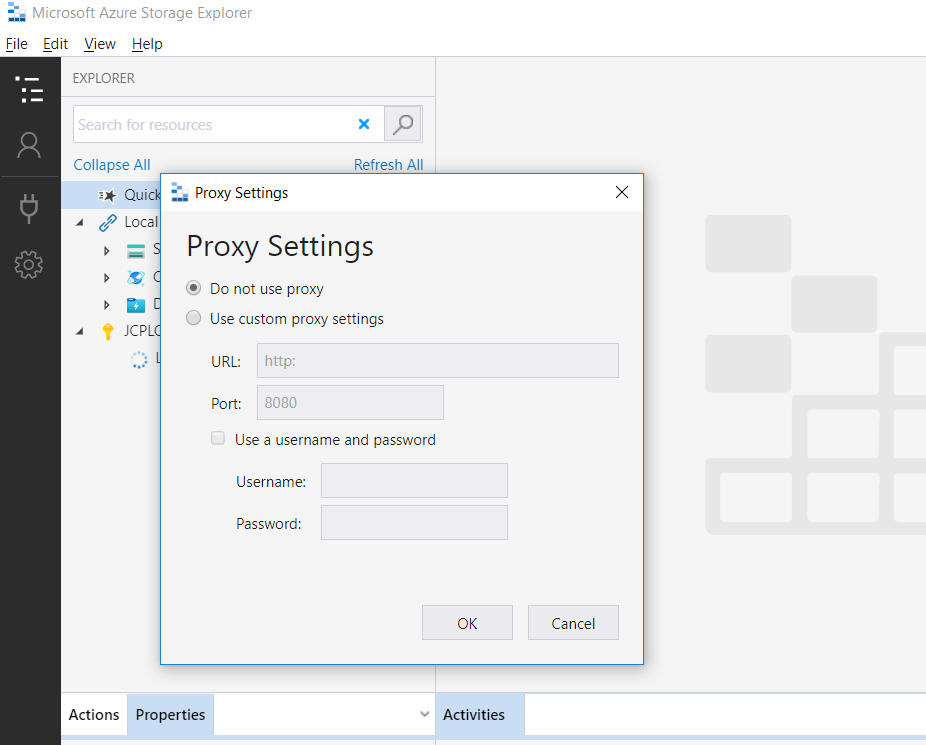926x745 pixels.
Task: Choose Use custom proxy settings
Action: [x=192, y=318]
